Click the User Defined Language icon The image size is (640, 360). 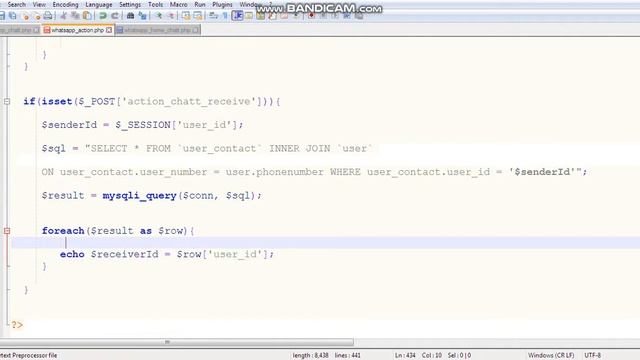tap(249, 16)
